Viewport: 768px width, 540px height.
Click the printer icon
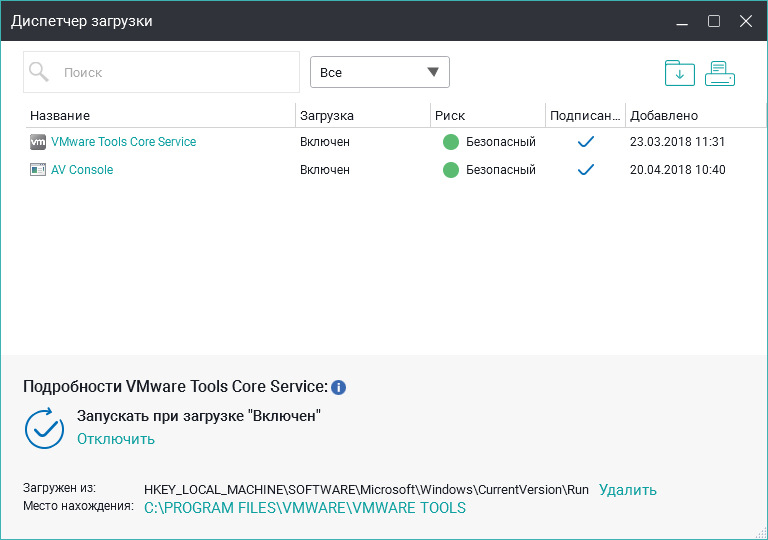click(720, 74)
